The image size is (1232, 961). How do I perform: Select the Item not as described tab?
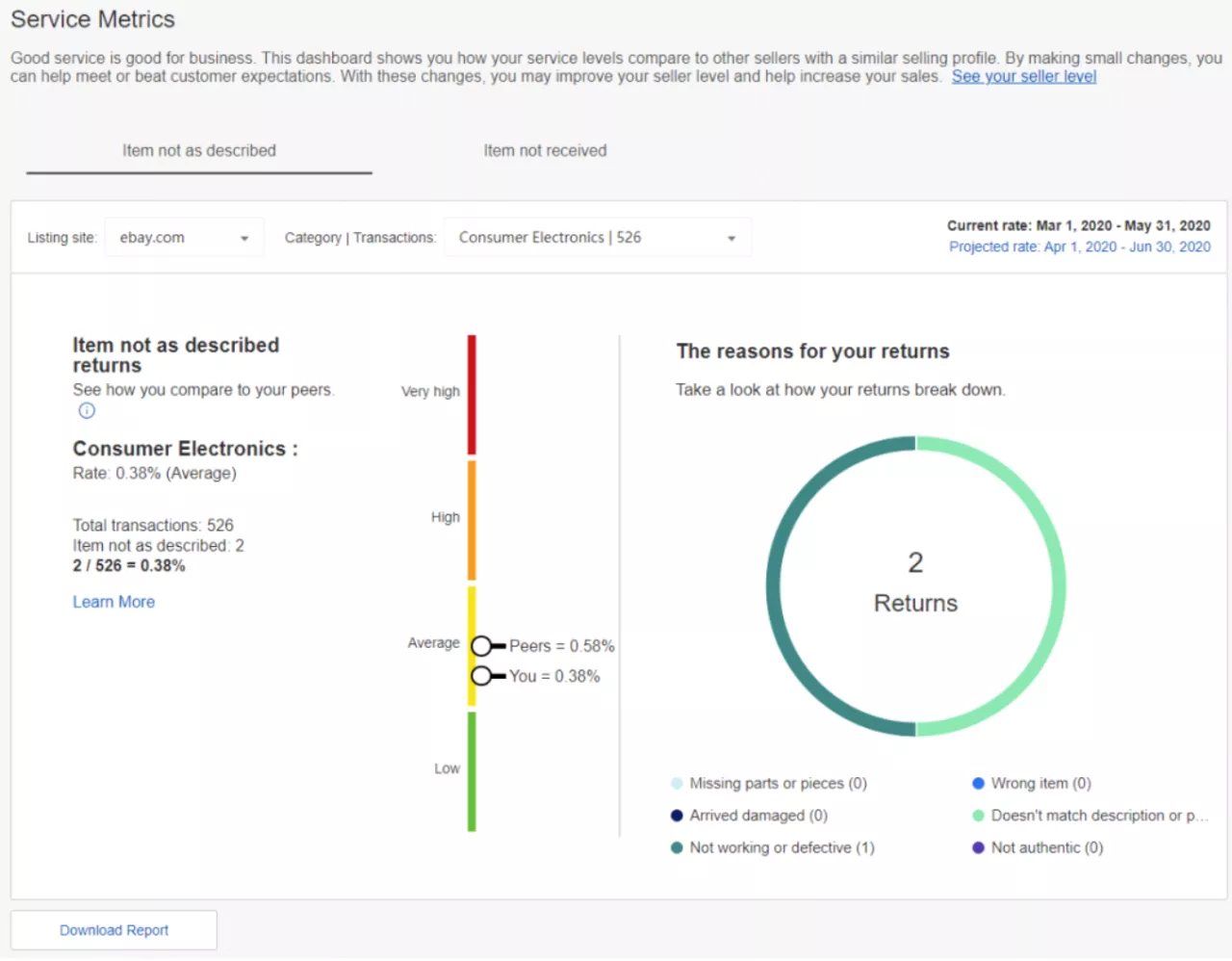[x=199, y=151]
